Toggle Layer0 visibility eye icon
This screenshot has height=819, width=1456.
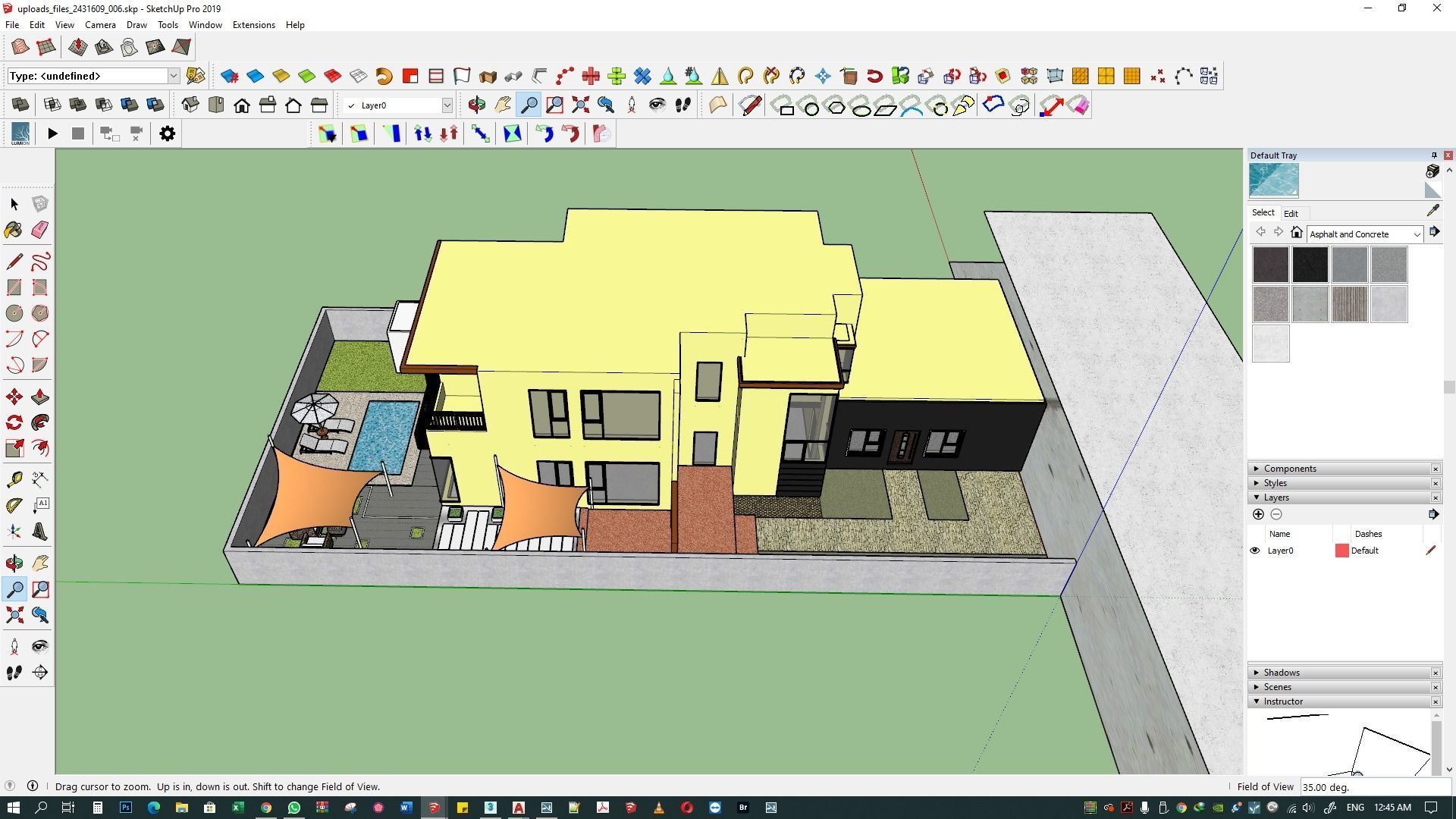point(1254,551)
